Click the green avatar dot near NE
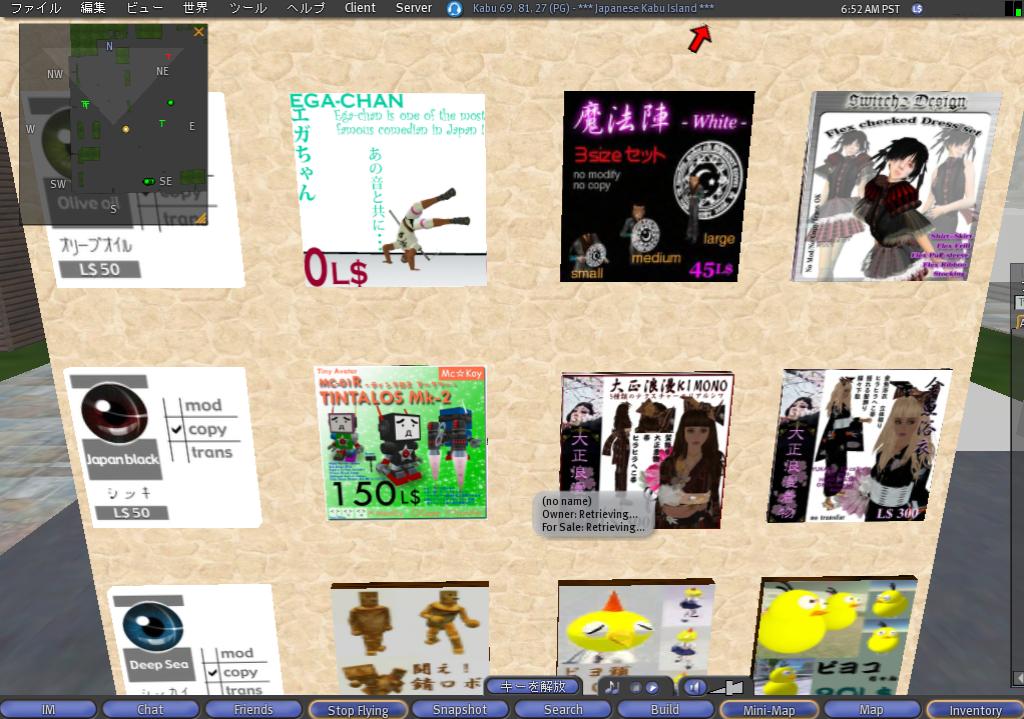1024x719 pixels. click(x=170, y=103)
